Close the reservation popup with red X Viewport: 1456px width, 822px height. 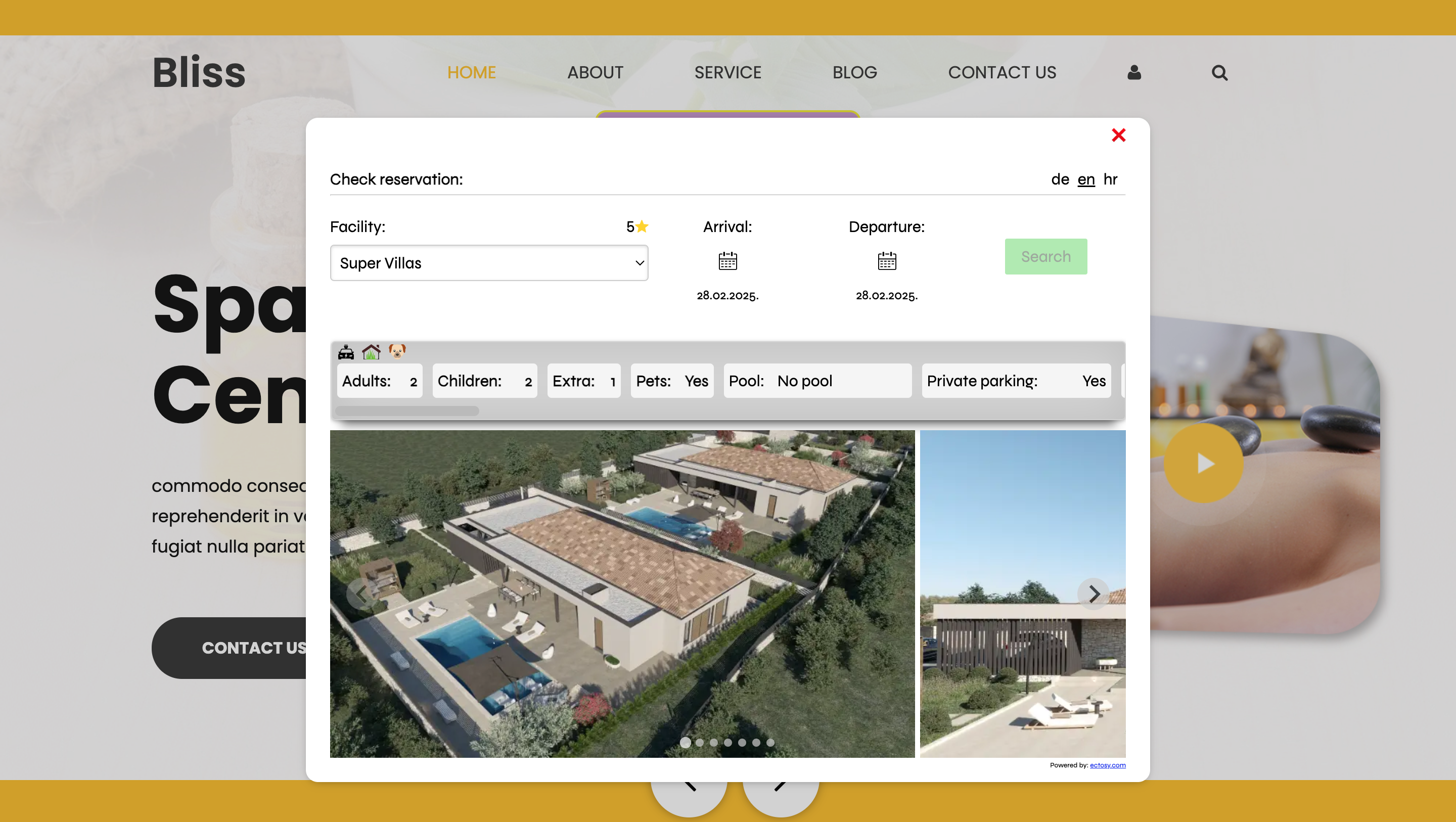click(1118, 135)
